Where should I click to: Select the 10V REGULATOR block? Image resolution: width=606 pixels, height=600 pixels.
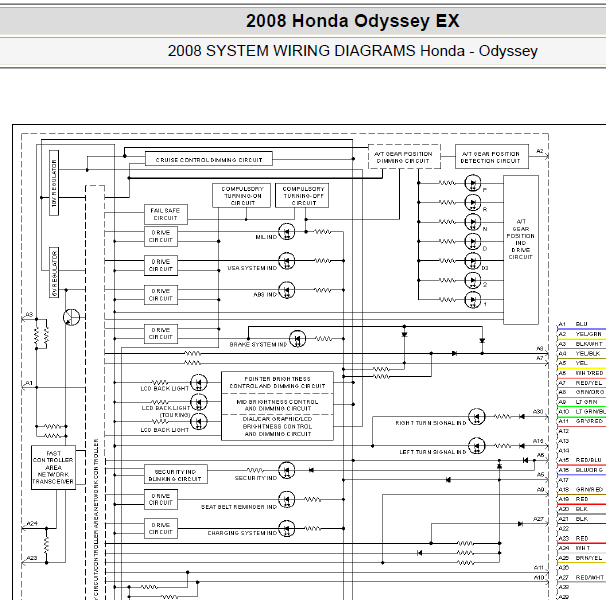pos(54,183)
